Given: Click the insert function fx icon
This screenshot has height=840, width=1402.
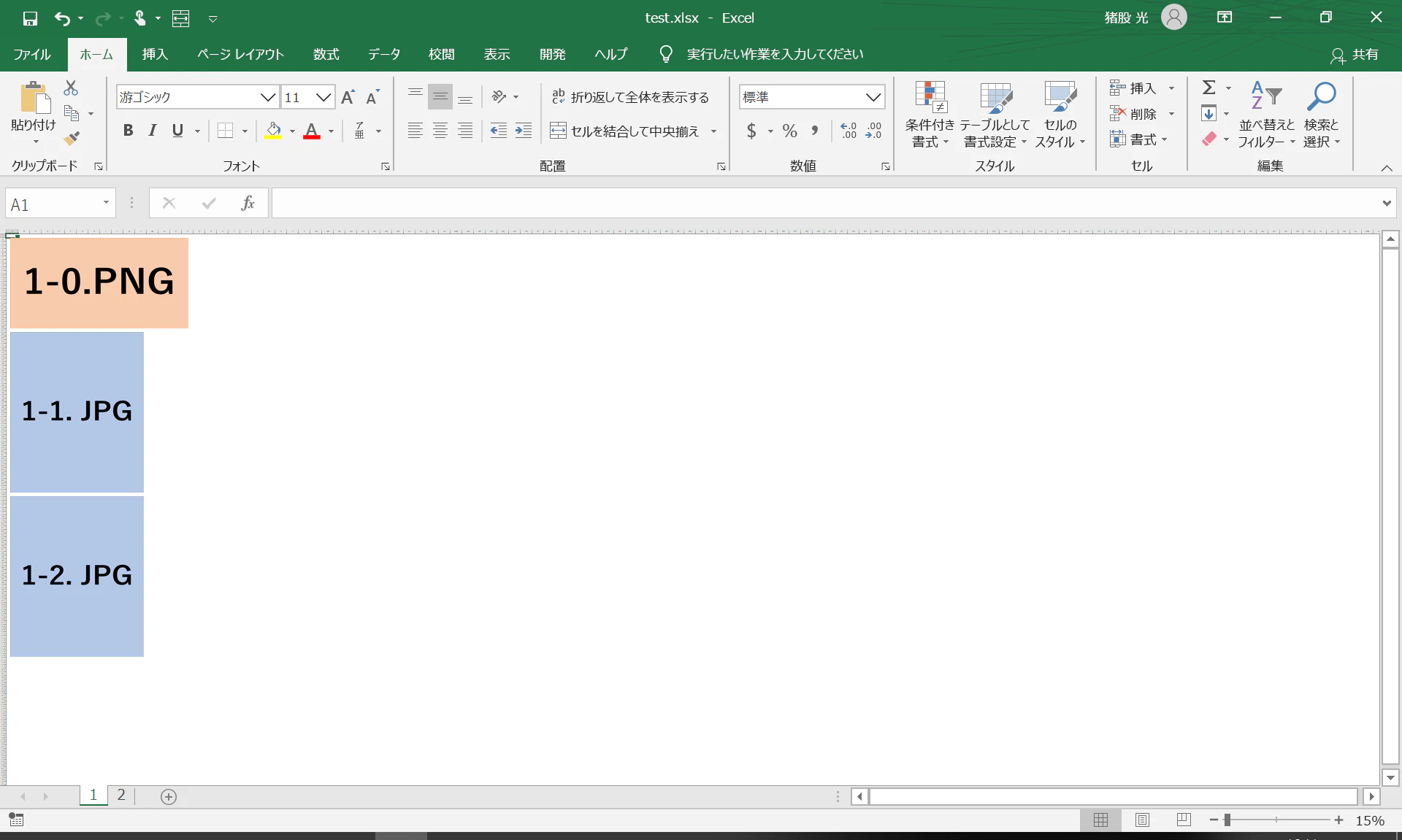Looking at the screenshot, I should (x=248, y=204).
